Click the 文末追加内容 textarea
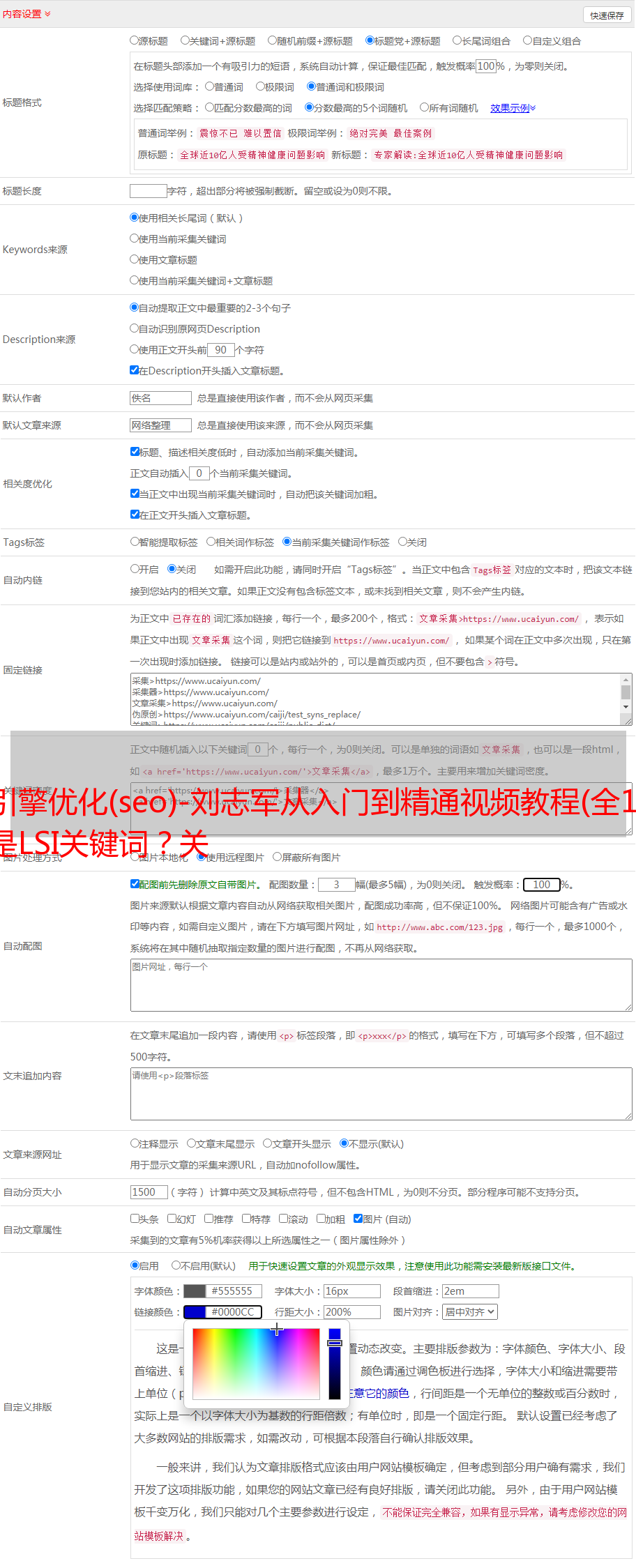 point(381,1094)
